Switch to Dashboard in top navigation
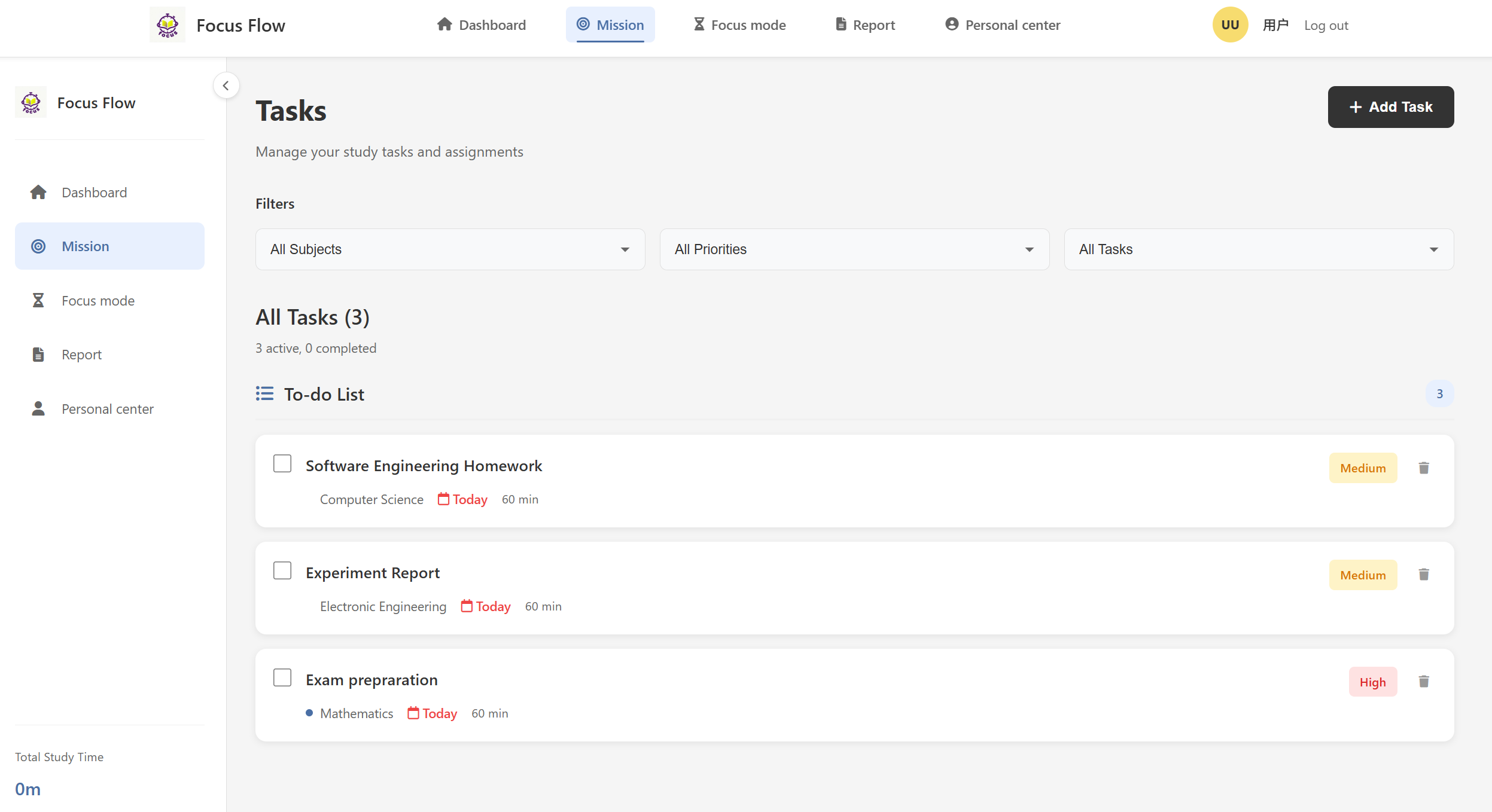 point(482,25)
